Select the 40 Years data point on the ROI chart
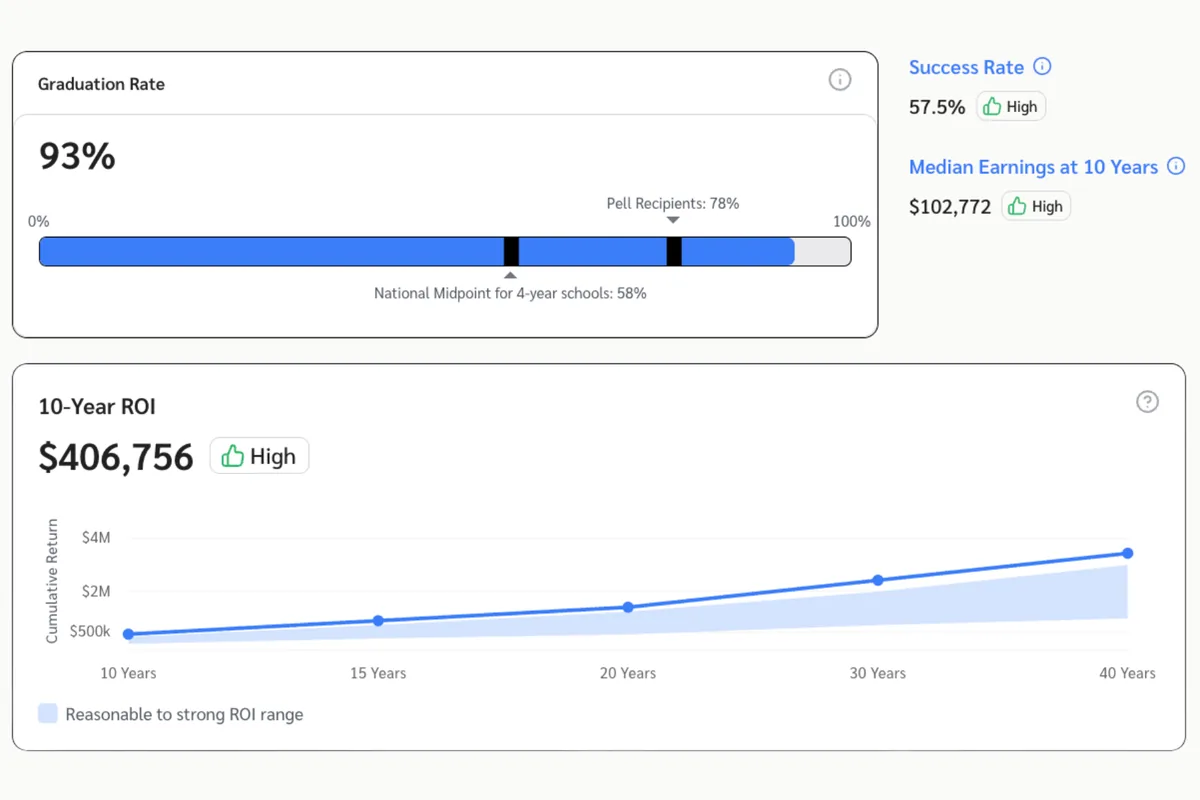Viewport: 1200px width, 800px height. (x=1127, y=553)
